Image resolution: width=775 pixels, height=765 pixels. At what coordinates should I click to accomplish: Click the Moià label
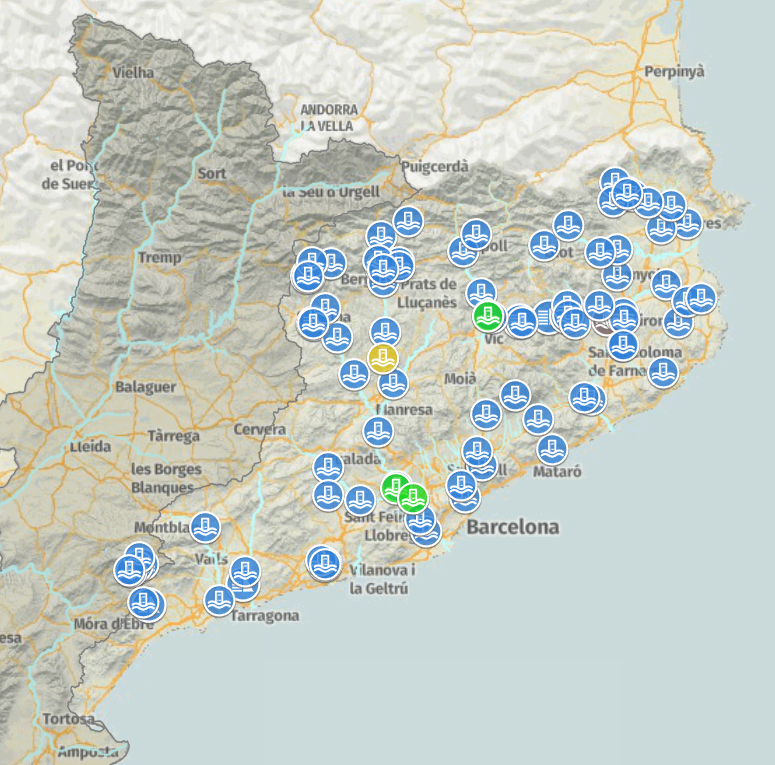460,379
